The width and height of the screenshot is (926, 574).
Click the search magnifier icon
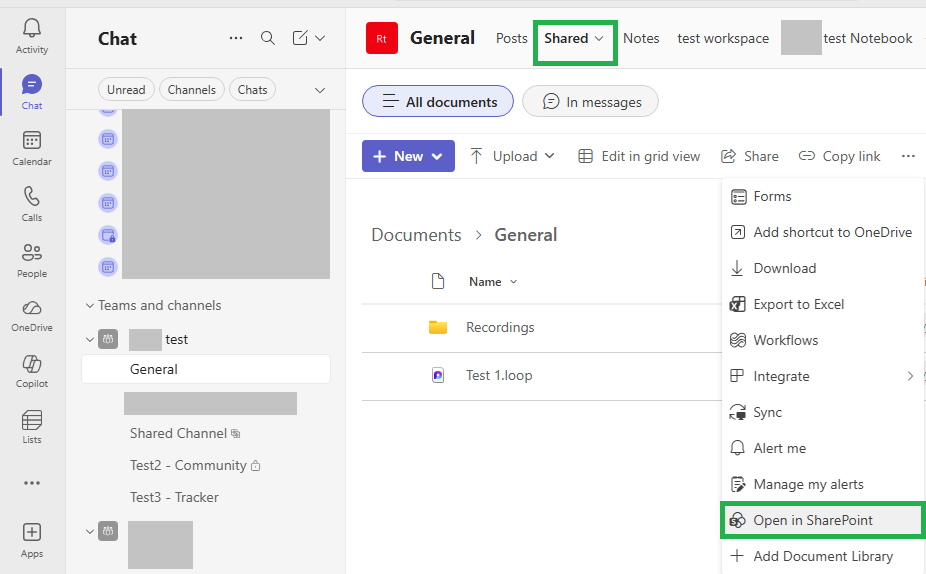[x=268, y=38]
